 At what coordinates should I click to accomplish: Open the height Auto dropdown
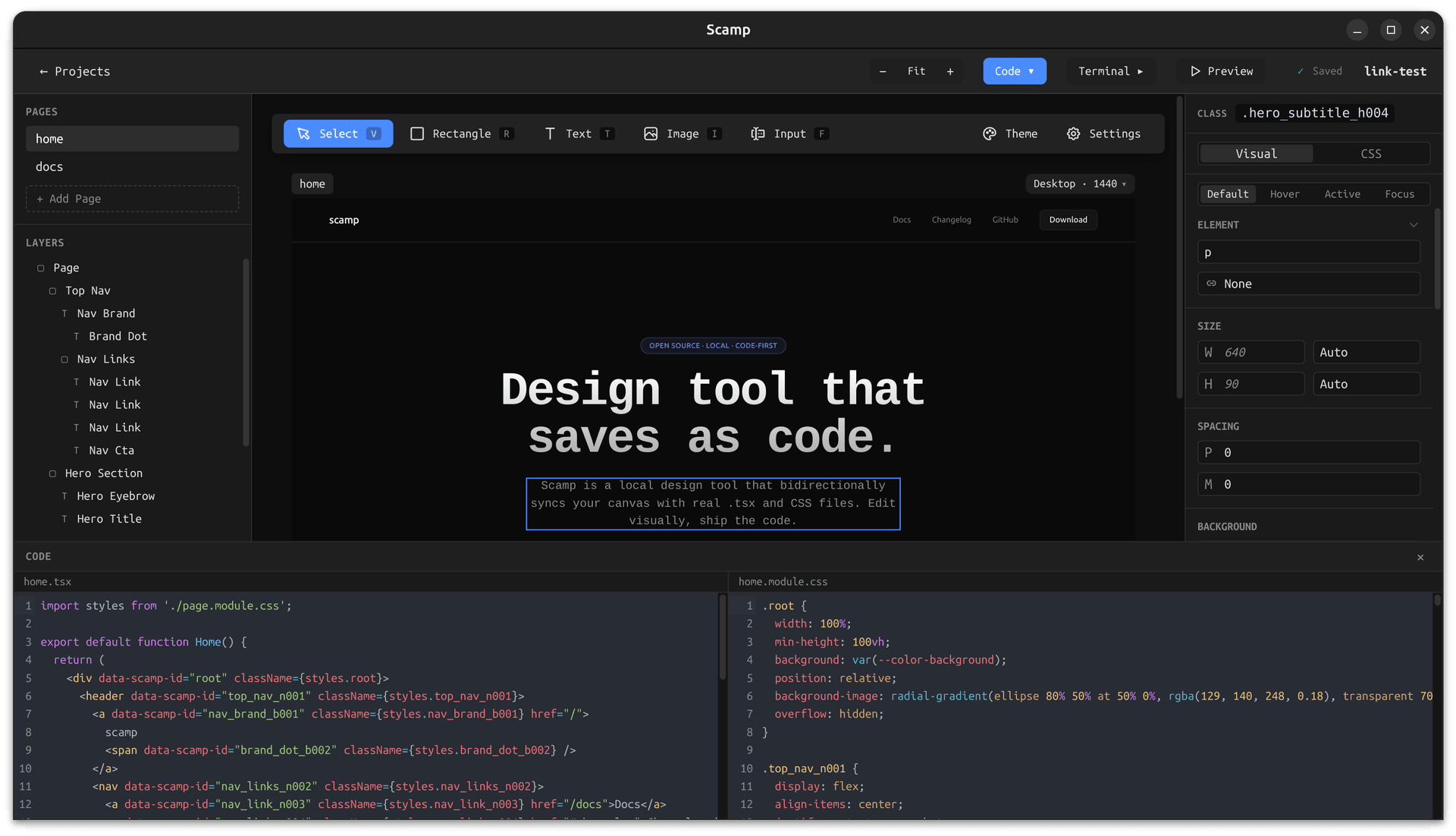click(x=1367, y=384)
